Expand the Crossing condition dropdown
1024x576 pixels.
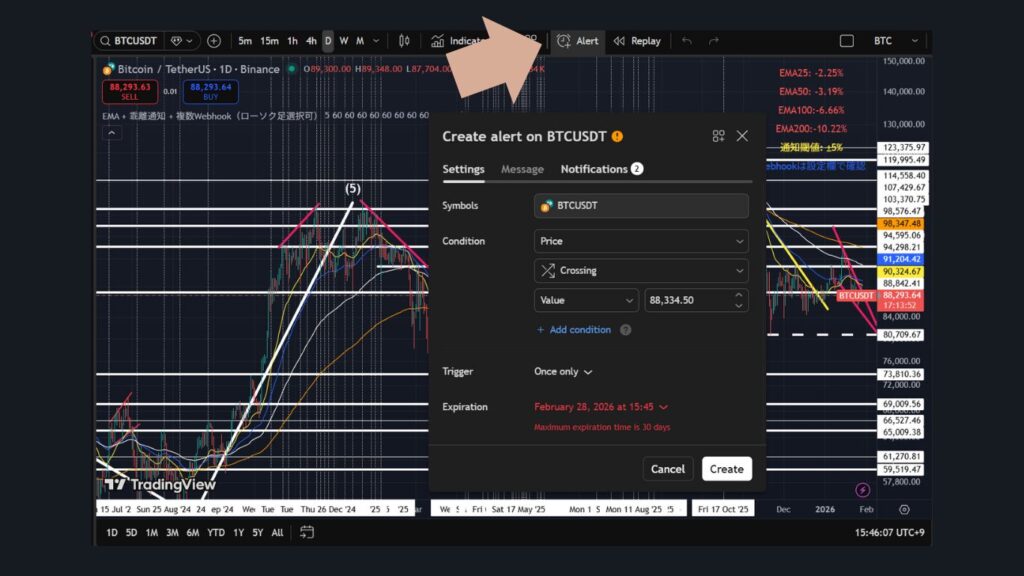[641, 270]
